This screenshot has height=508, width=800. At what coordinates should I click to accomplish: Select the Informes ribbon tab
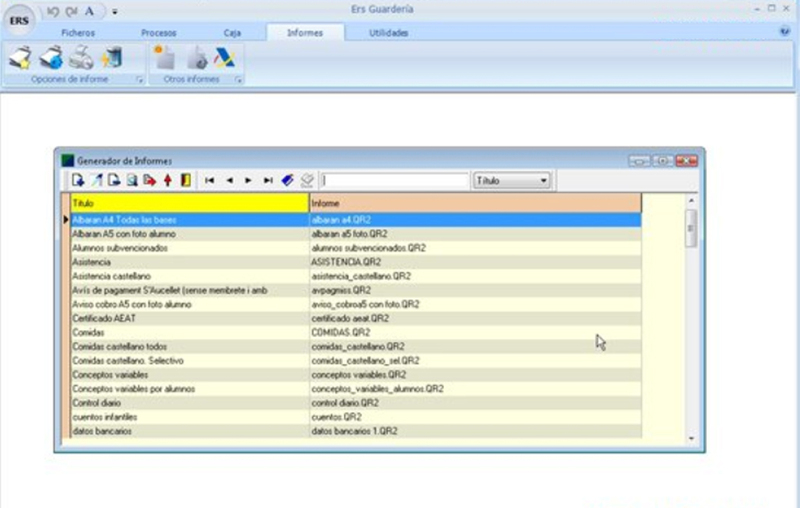tap(305, 33)
